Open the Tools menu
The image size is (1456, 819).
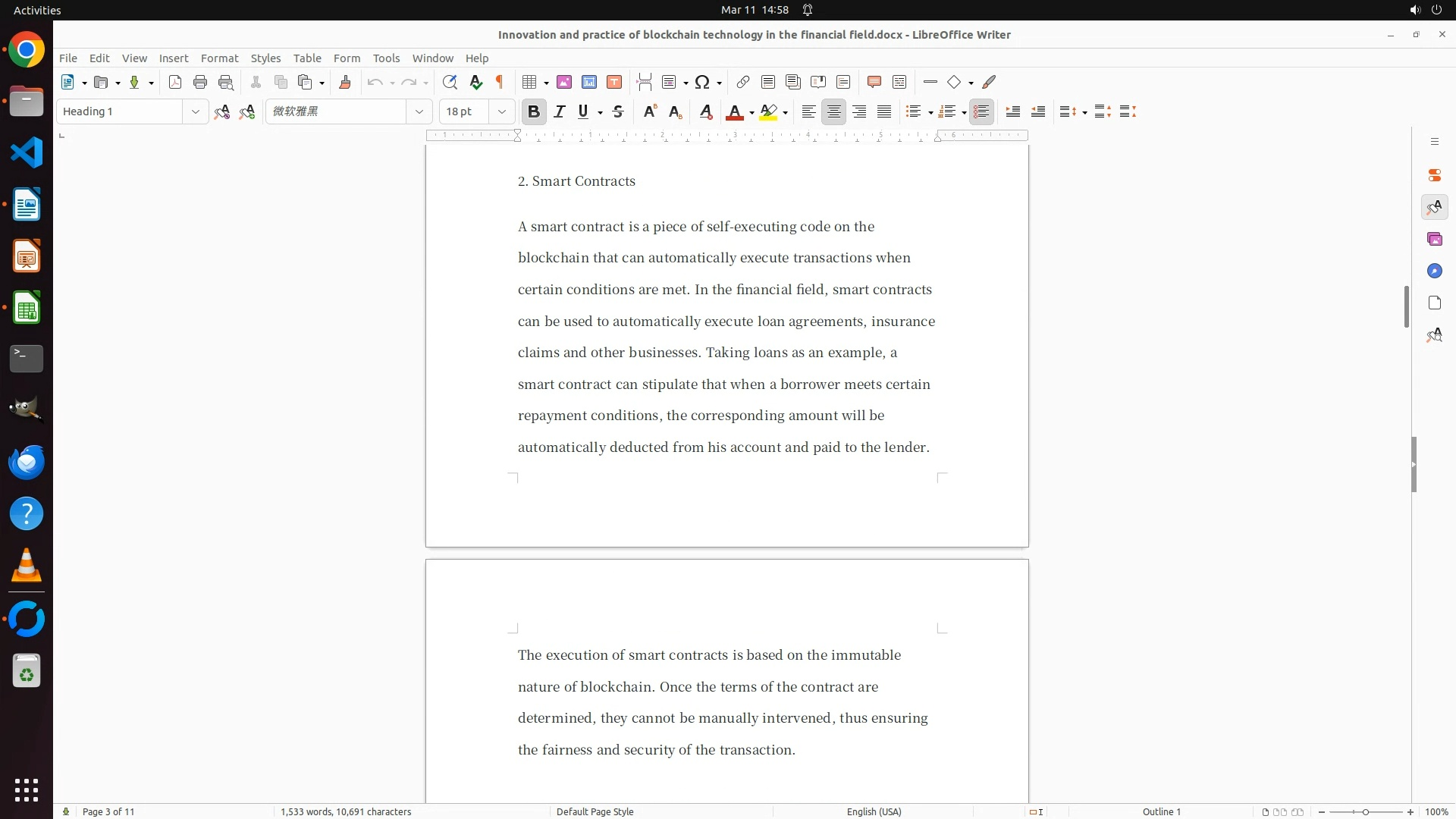coord(386,58)
